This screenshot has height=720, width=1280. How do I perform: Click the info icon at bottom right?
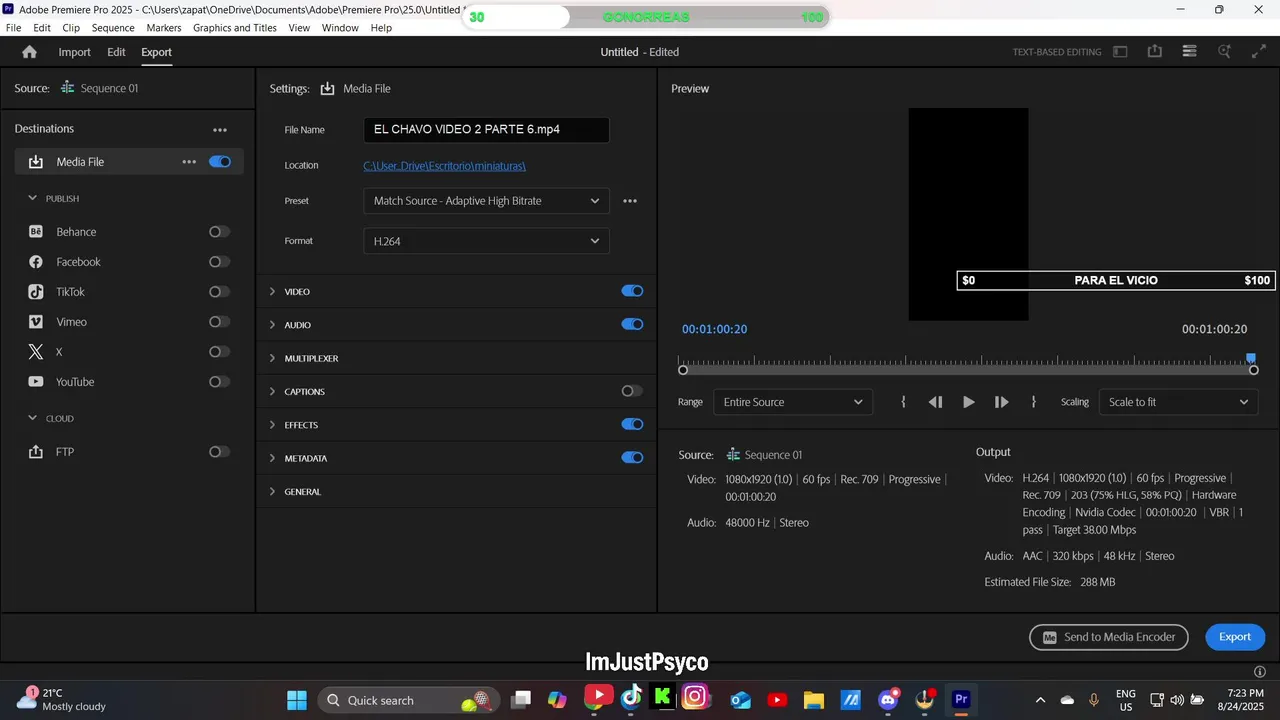[x=1260, y=672]
